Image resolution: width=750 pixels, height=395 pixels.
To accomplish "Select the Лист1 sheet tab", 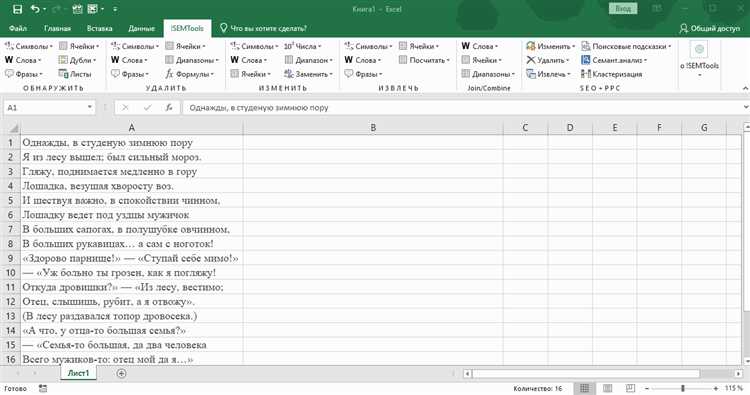I will click(x=78, y=373).
